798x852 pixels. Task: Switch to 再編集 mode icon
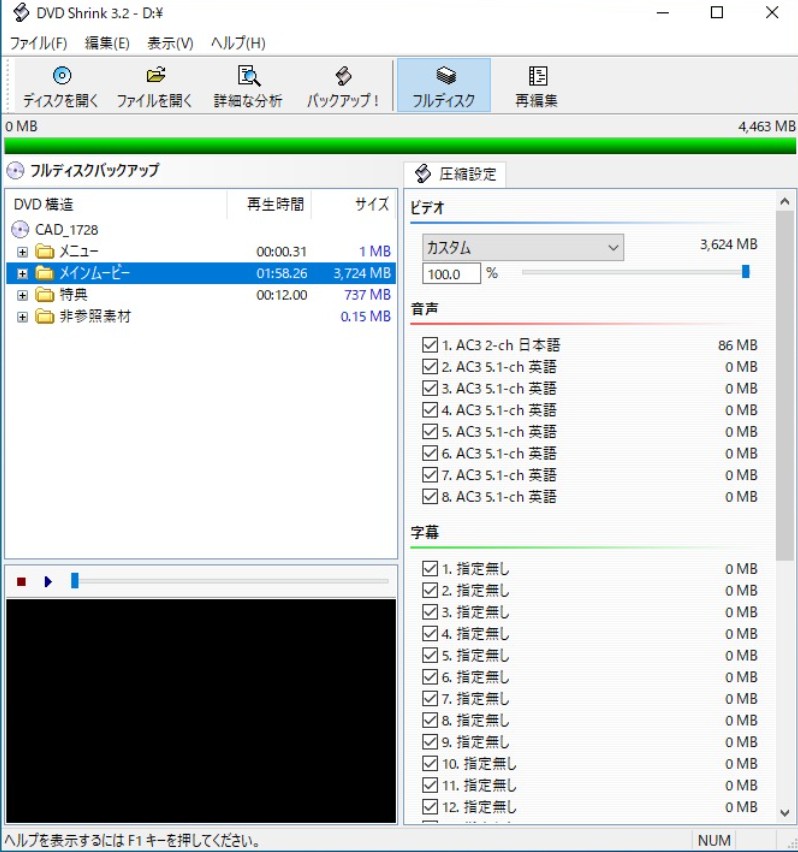pos(537,76)
